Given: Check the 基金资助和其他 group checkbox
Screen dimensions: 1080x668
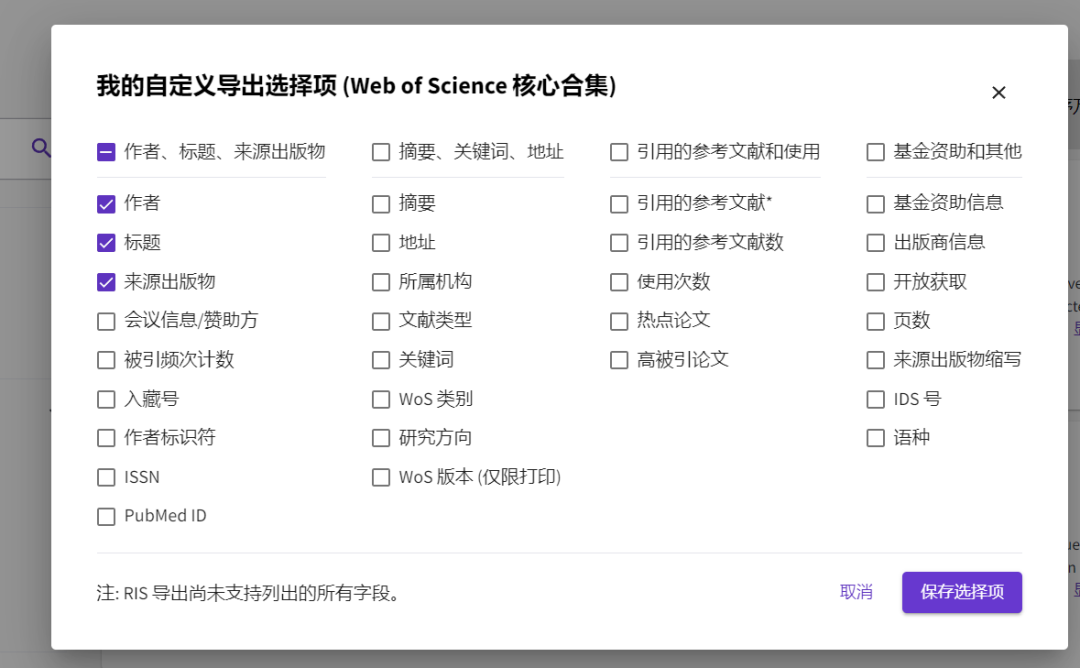Looking at the screenshot, I should [876, 152].
